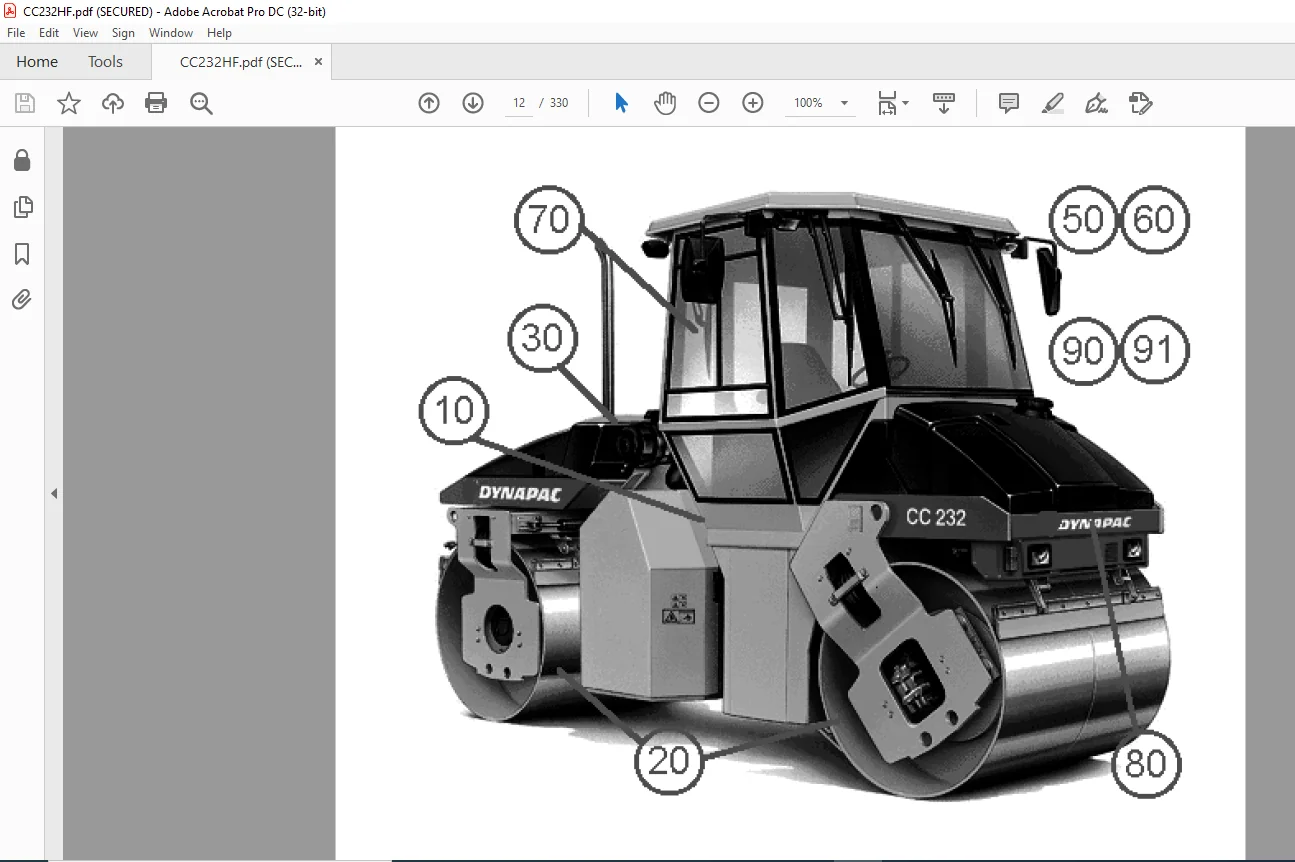
Task: Open the page fit options dropdown
Action: 892,103
